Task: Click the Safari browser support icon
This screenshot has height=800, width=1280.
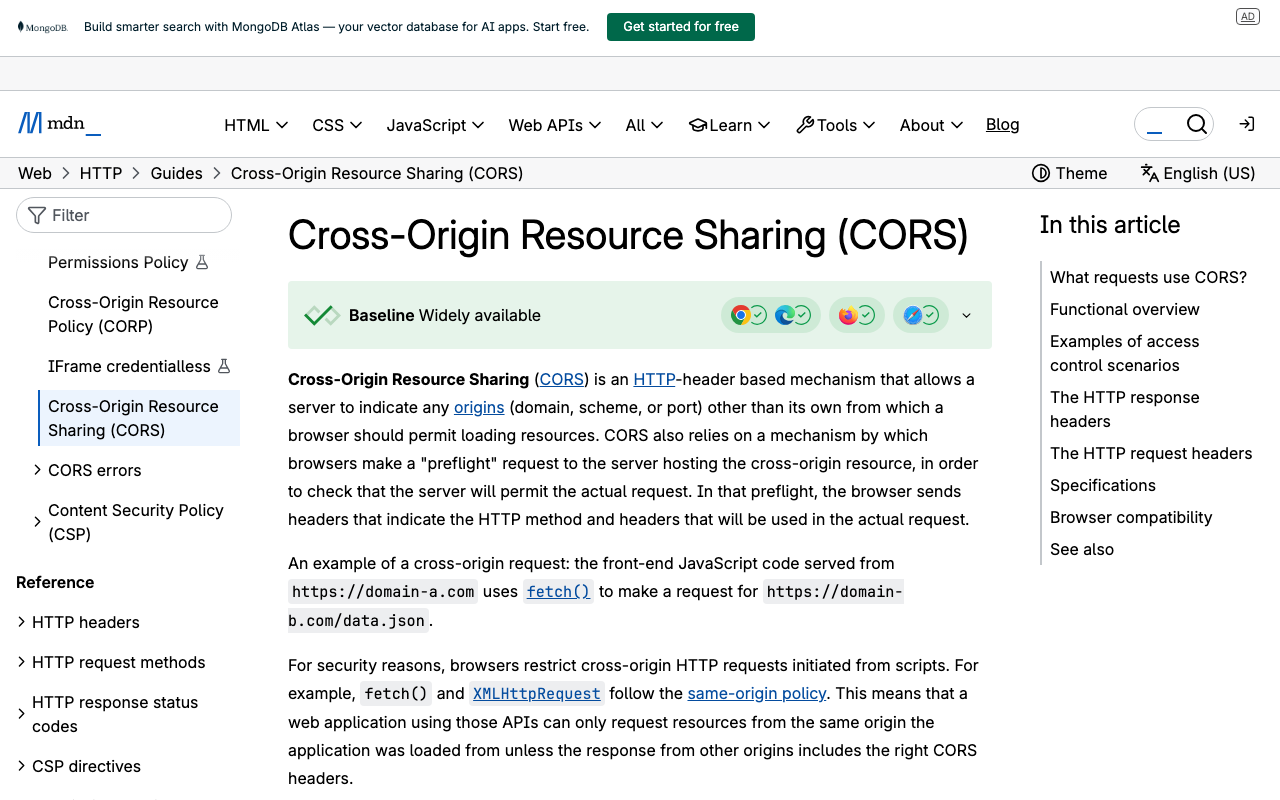Action: pyautogui.click(x=914, y=314)
